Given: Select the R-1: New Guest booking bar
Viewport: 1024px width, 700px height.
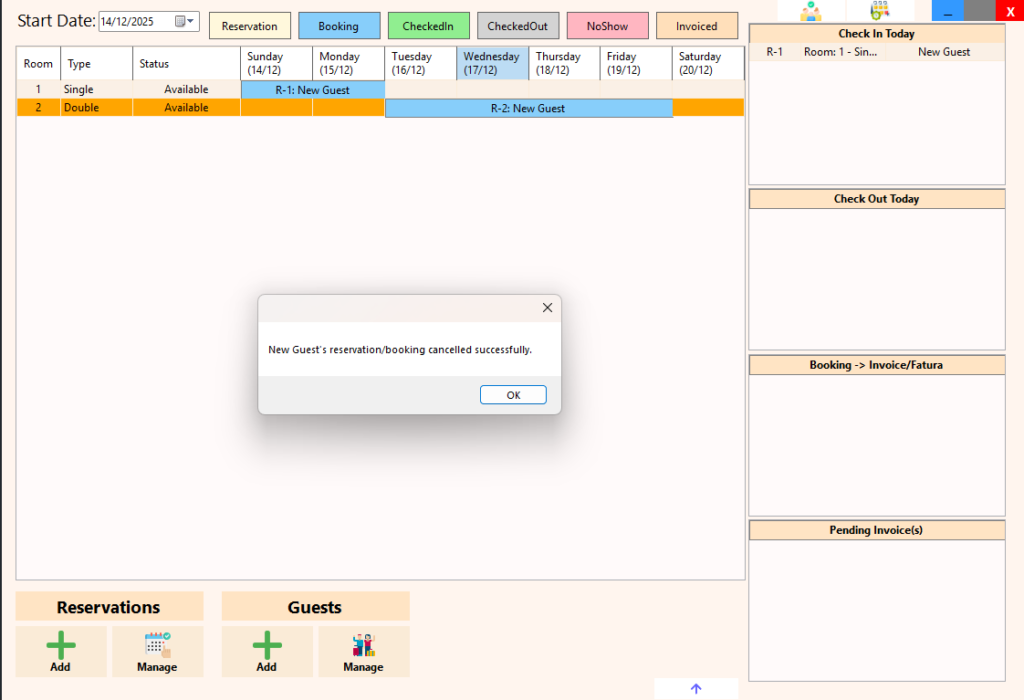Looking at the screenshot, I should point(313,90).
